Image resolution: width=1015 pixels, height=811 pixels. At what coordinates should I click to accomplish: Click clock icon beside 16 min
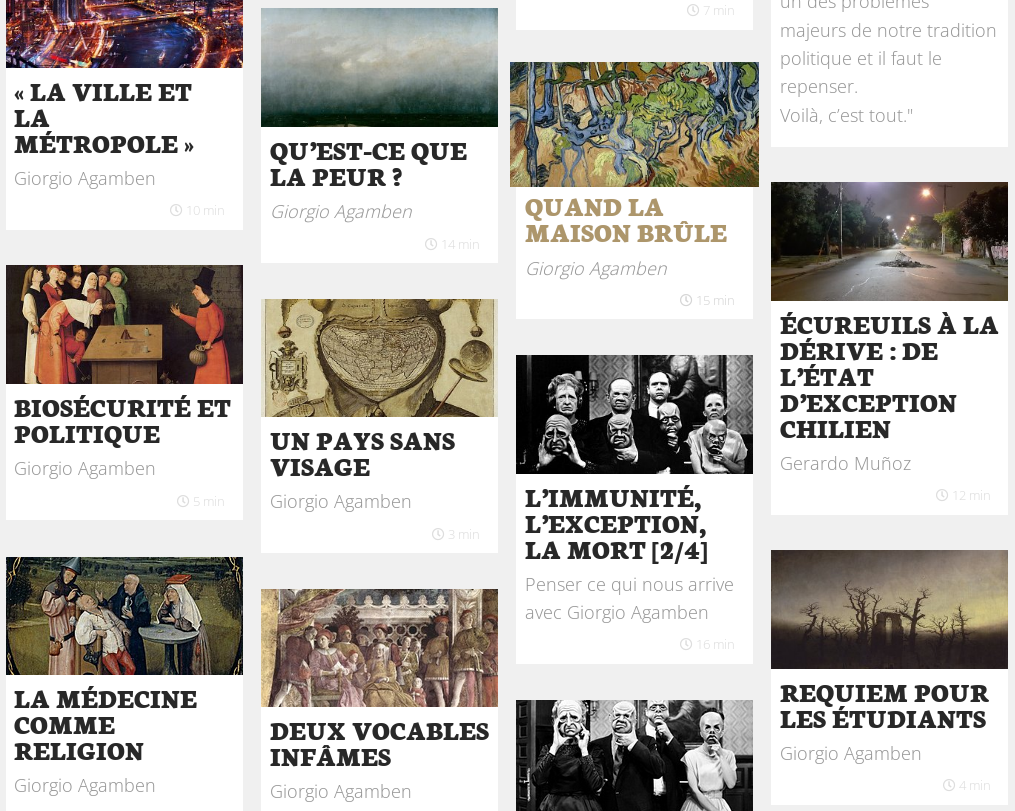coord(686,644)
